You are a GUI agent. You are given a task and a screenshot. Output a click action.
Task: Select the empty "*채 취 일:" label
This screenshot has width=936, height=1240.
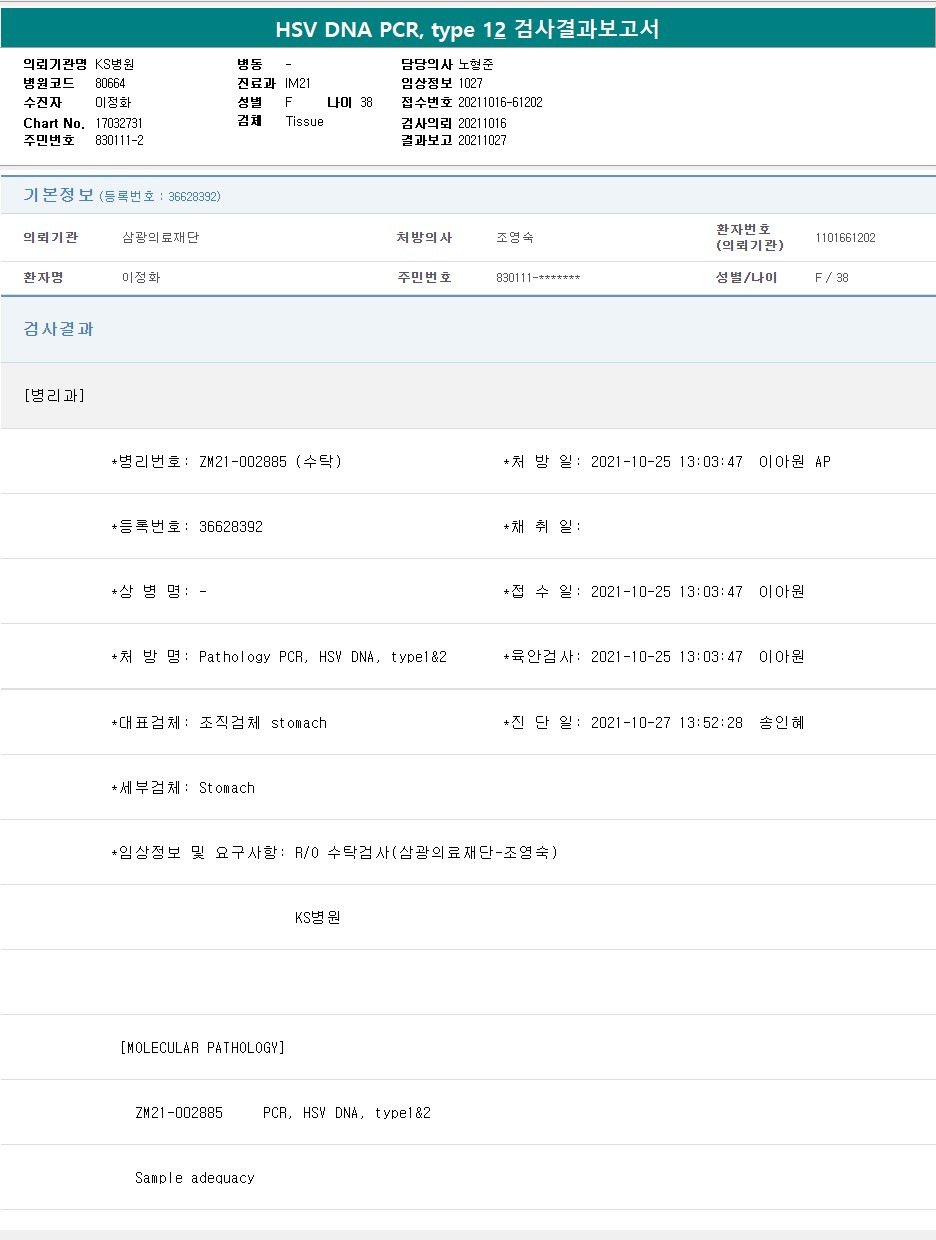pos(542,526)
